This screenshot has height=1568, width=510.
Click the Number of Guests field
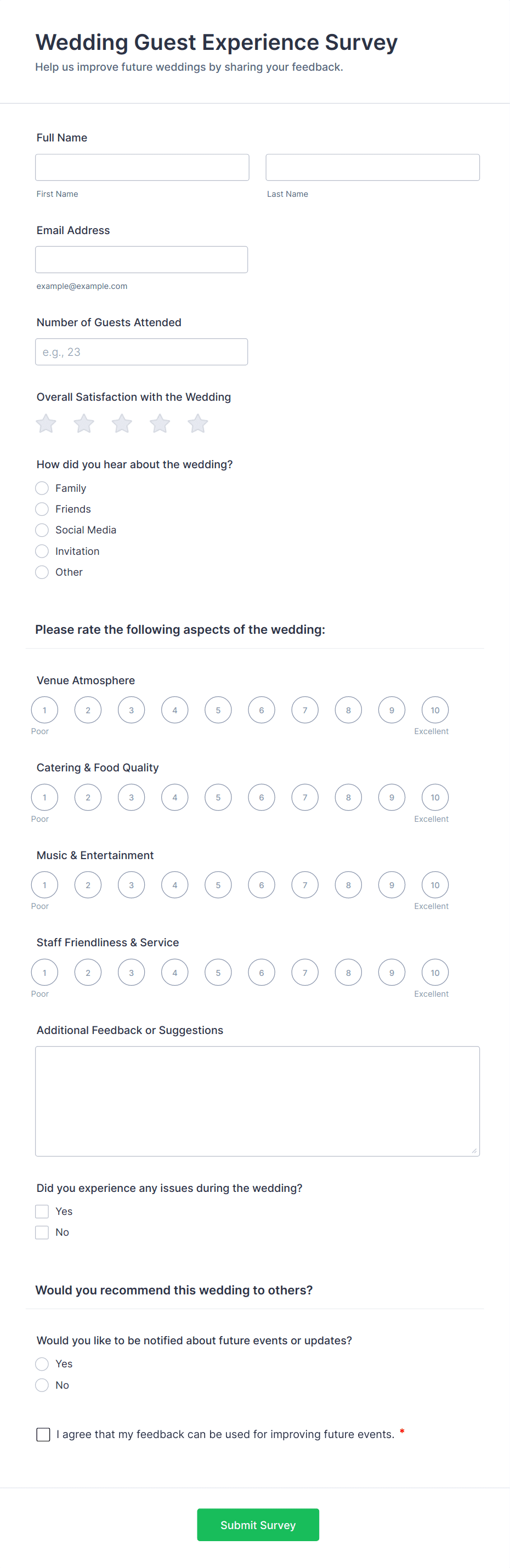click(142, 351)
